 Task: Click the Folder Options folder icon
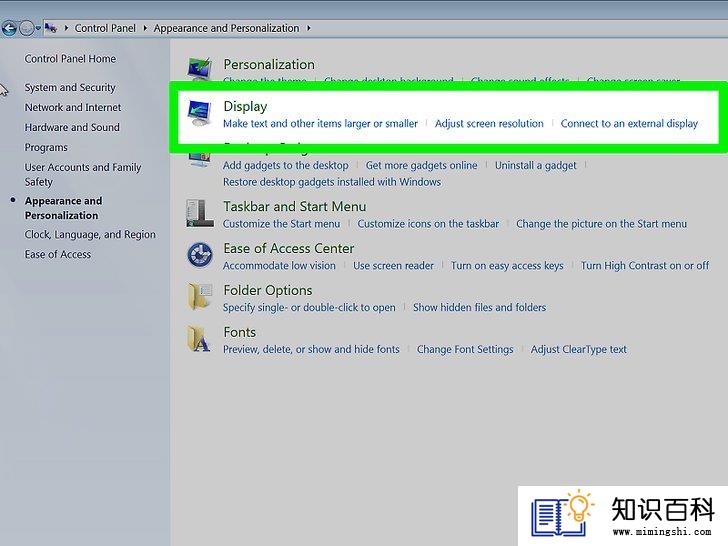(200, 297)
